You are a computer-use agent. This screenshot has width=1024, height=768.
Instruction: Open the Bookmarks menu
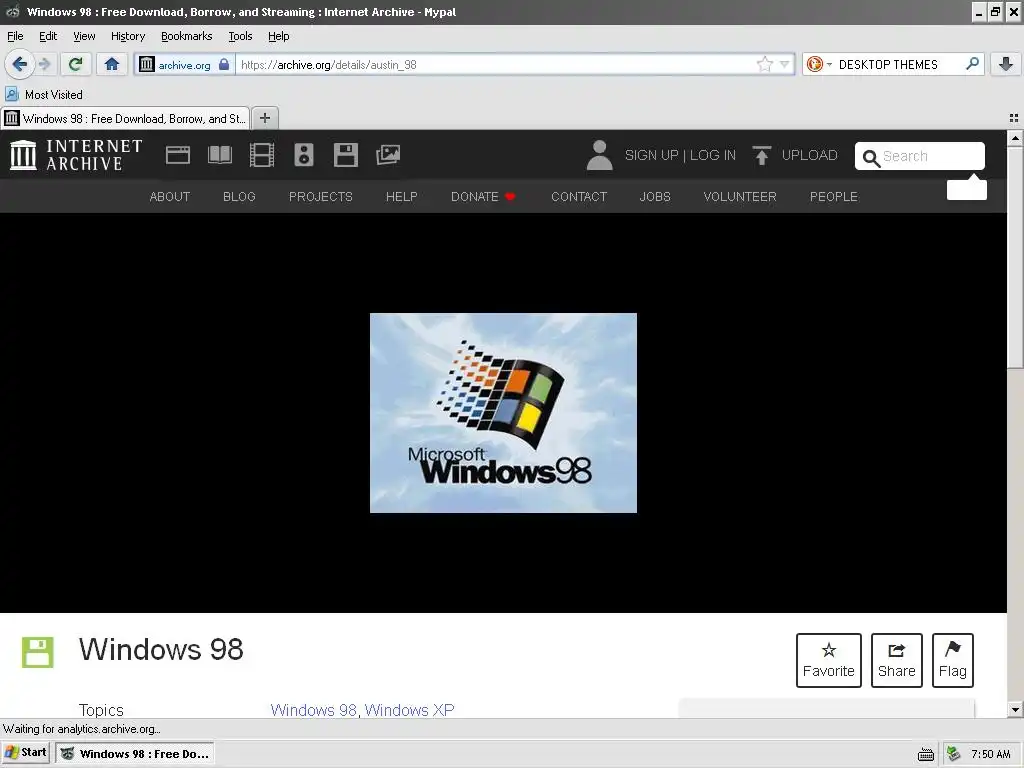187,36
